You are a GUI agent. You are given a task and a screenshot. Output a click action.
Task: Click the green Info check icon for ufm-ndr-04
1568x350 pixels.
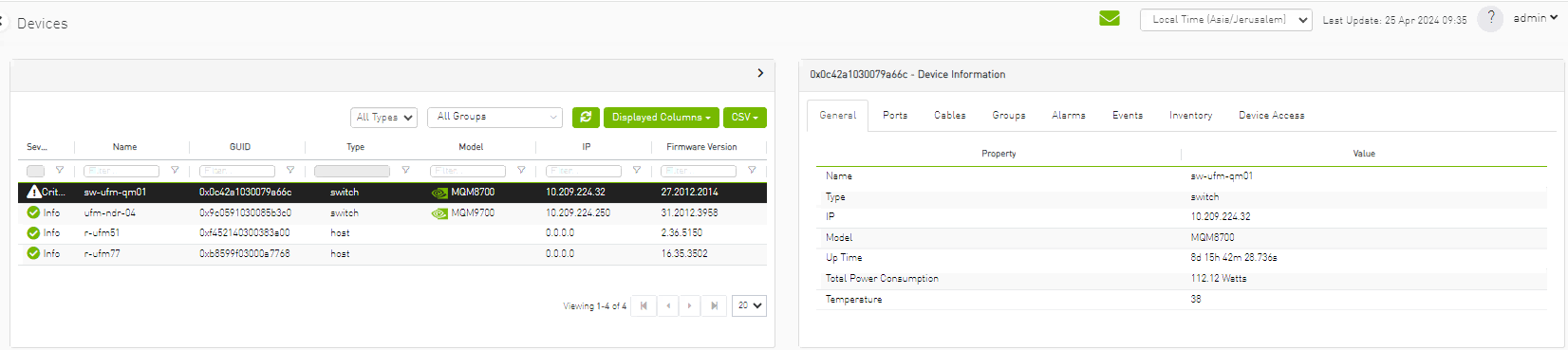pyautogui.click(x=33, y=212)
